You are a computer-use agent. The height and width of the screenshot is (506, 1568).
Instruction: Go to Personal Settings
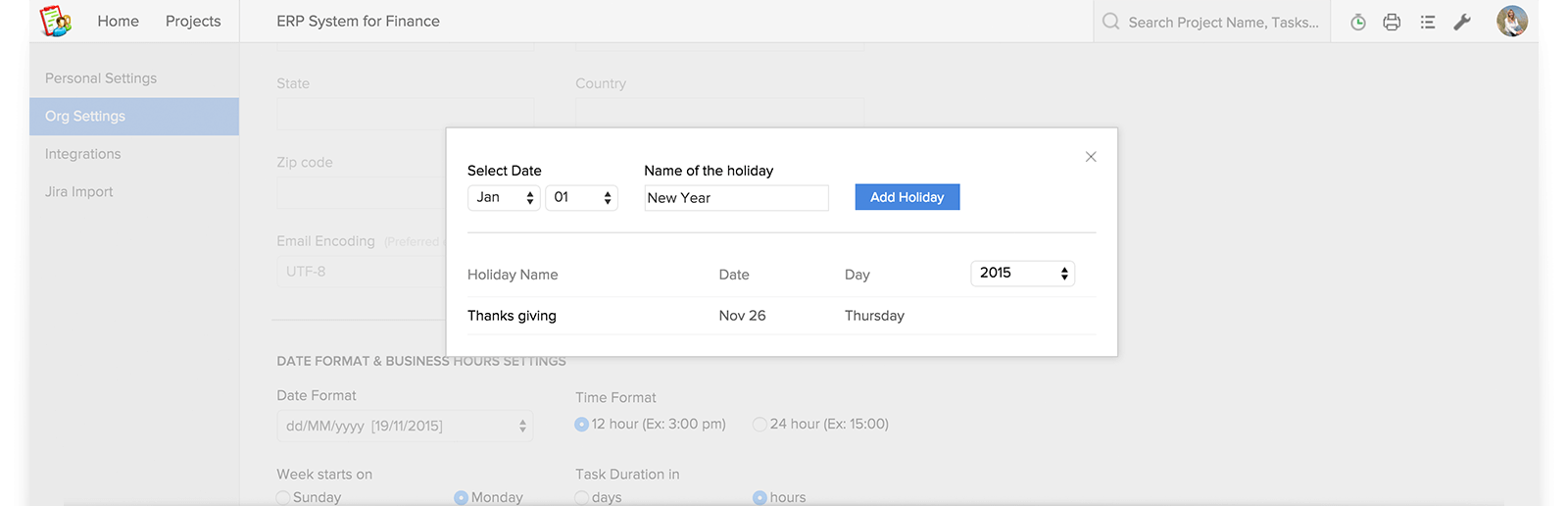click(101, 78)
